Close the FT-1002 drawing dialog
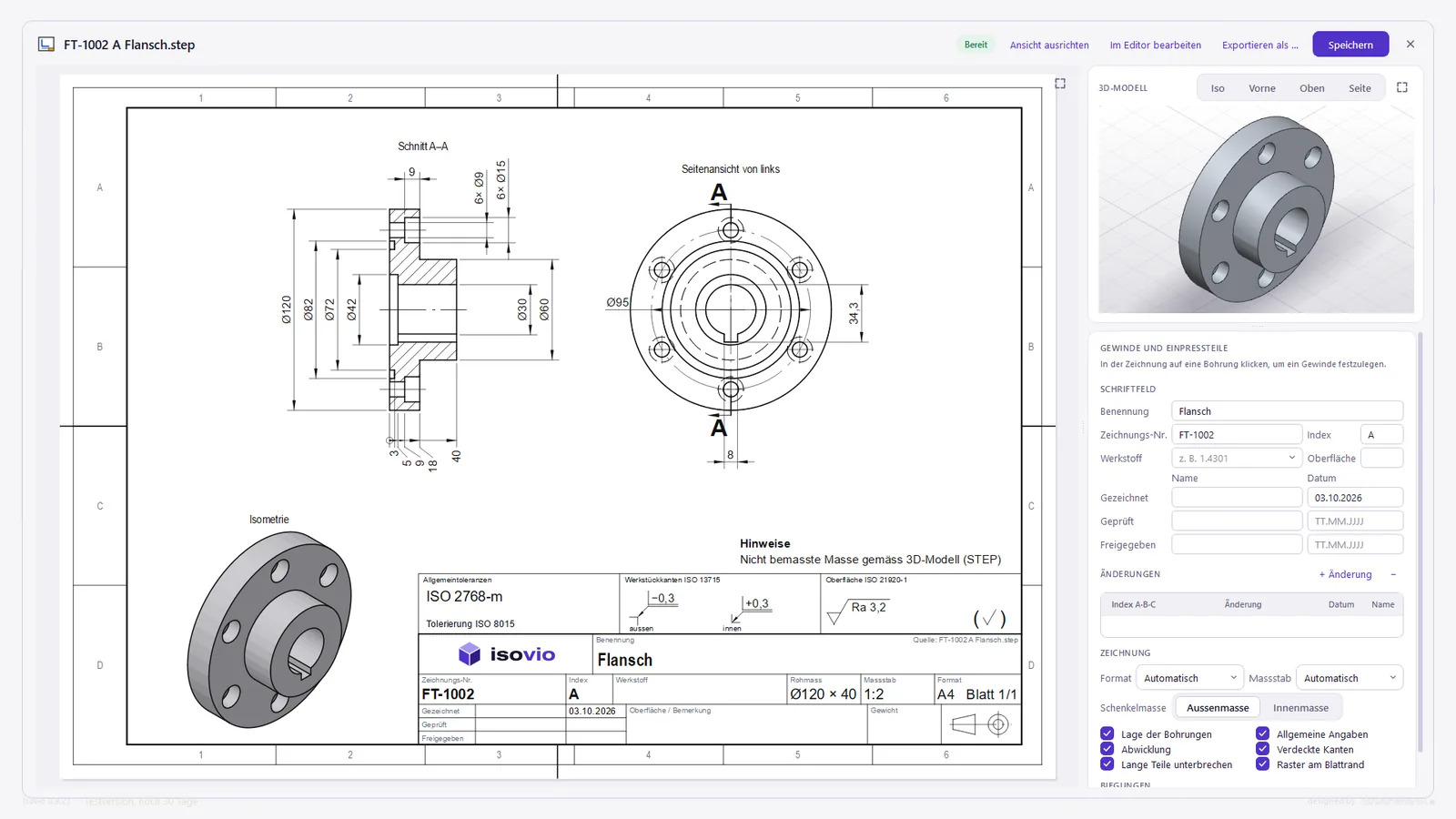1456x819 pixels. (1410, 44)
